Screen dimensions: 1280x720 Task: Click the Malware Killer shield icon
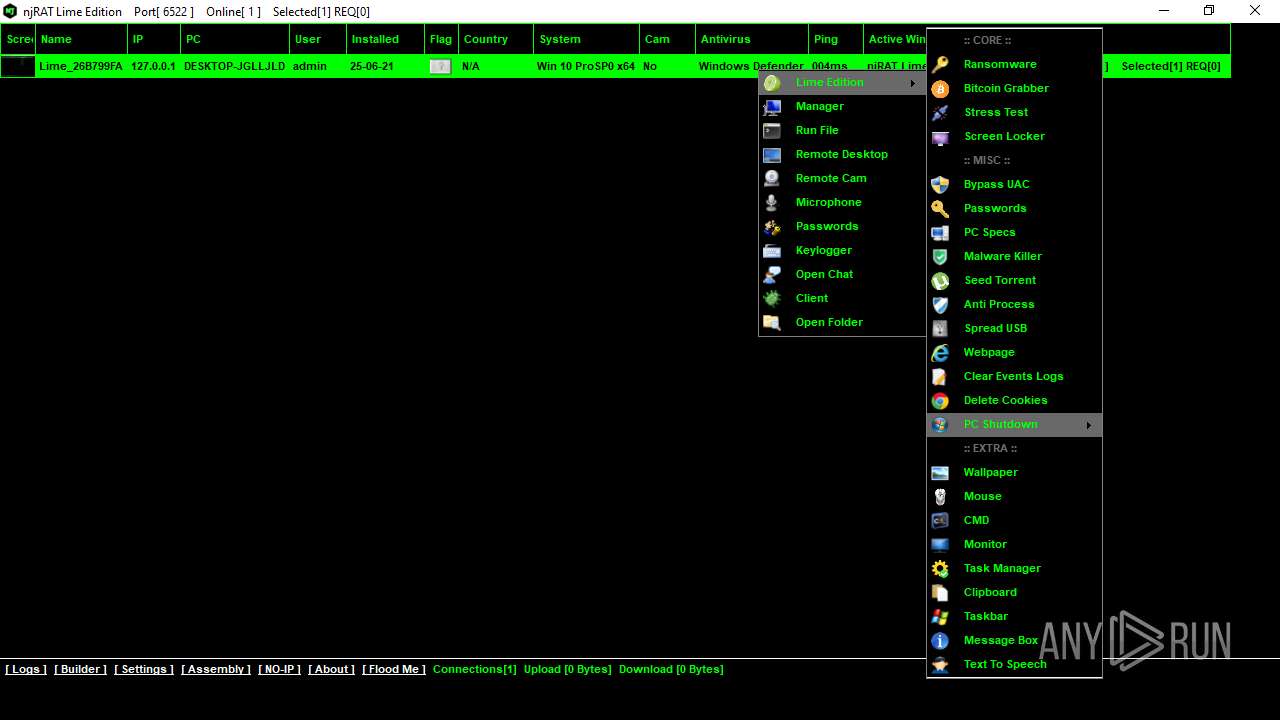[940, 256]
